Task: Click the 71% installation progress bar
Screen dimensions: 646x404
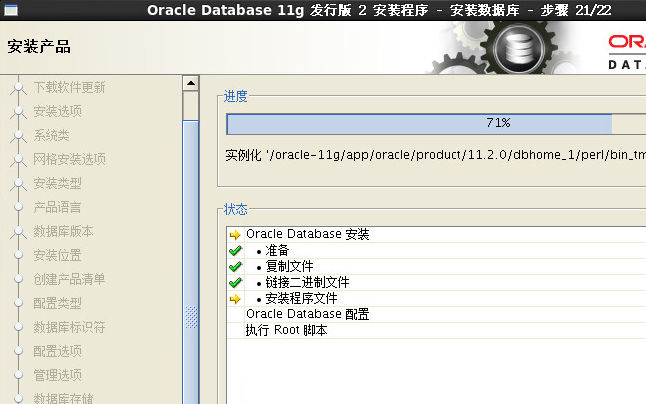Action: 436,124
